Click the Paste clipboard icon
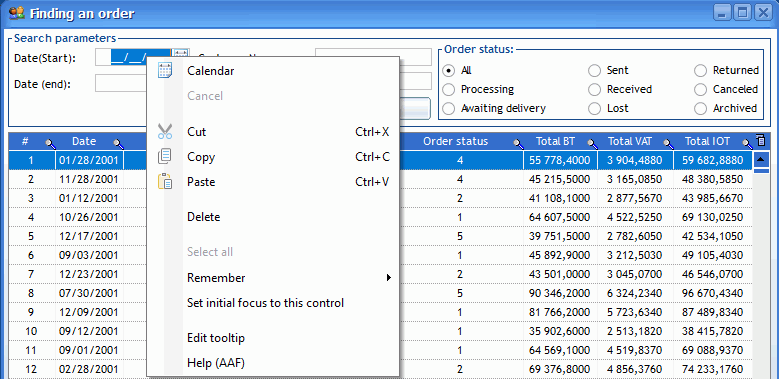Image resolution: width=779 pixels, height=379 pixels. click(x=165, y=182)
